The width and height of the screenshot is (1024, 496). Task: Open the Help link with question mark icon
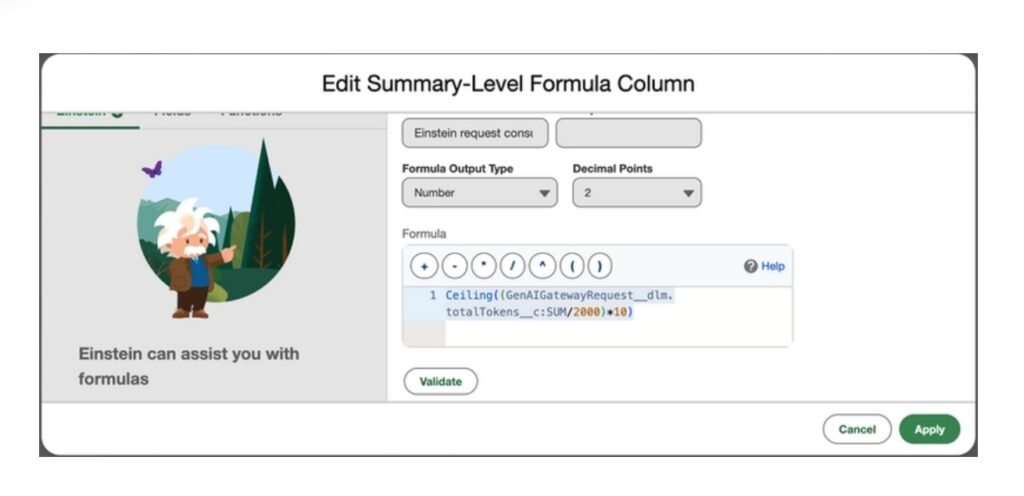coord(764,266)
